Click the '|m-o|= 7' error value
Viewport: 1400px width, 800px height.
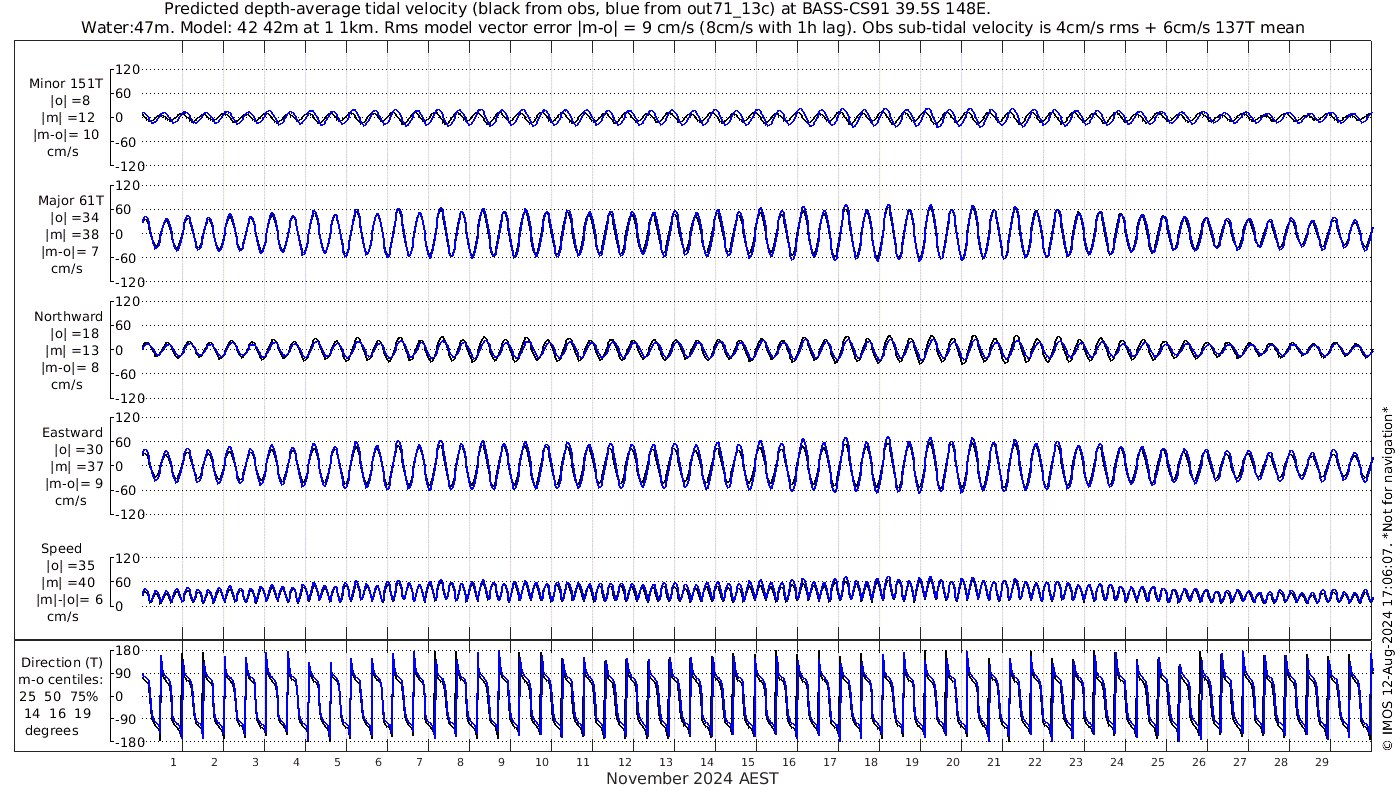click(x=70, y=251)
